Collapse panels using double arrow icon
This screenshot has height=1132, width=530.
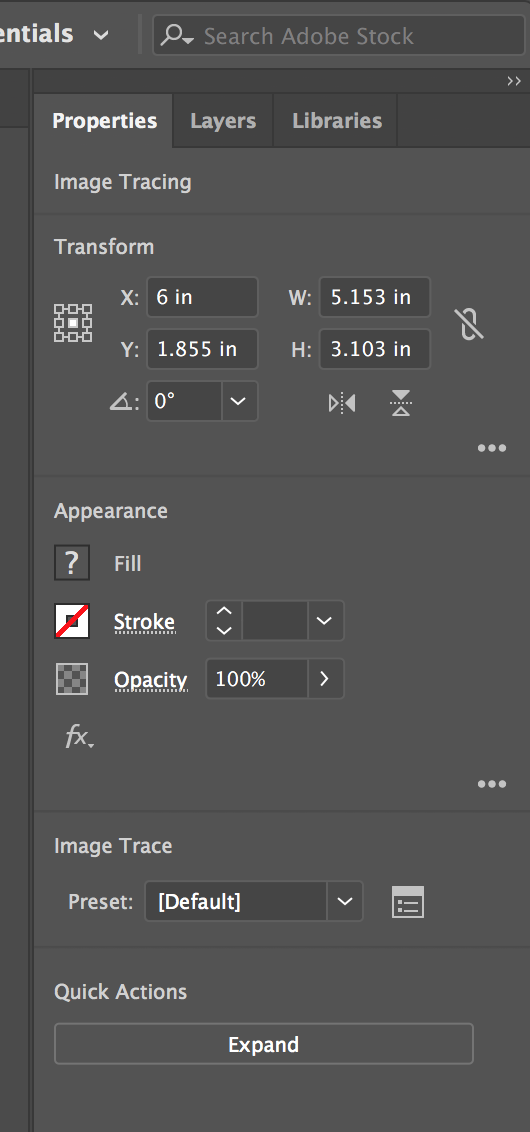(514, 81)
